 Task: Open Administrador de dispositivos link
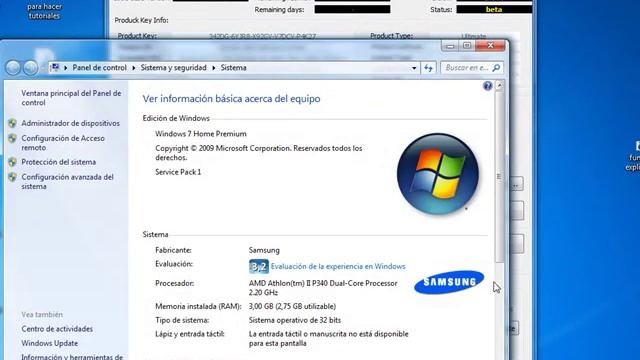pyautogui.click(x=71, y=123)
